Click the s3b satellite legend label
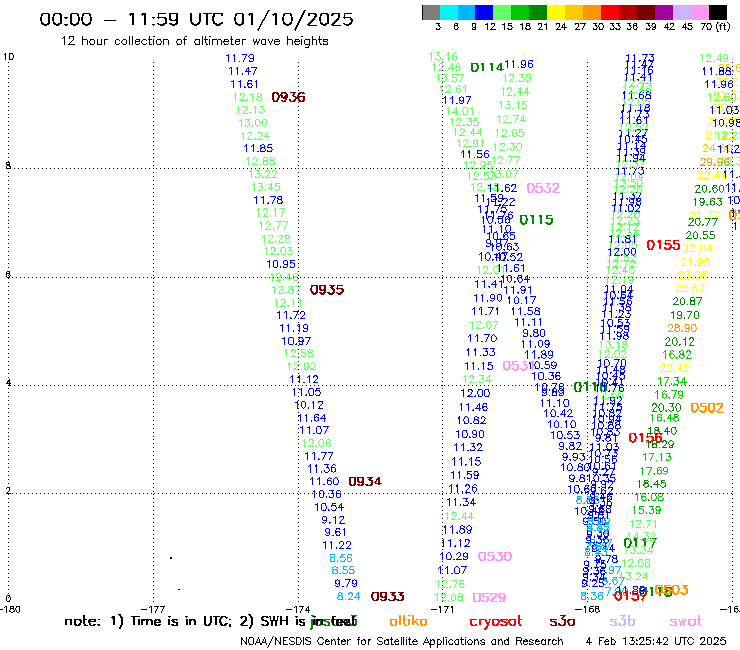Image resolution: width=740 pixels, height=650 pixels. [622, 621]
